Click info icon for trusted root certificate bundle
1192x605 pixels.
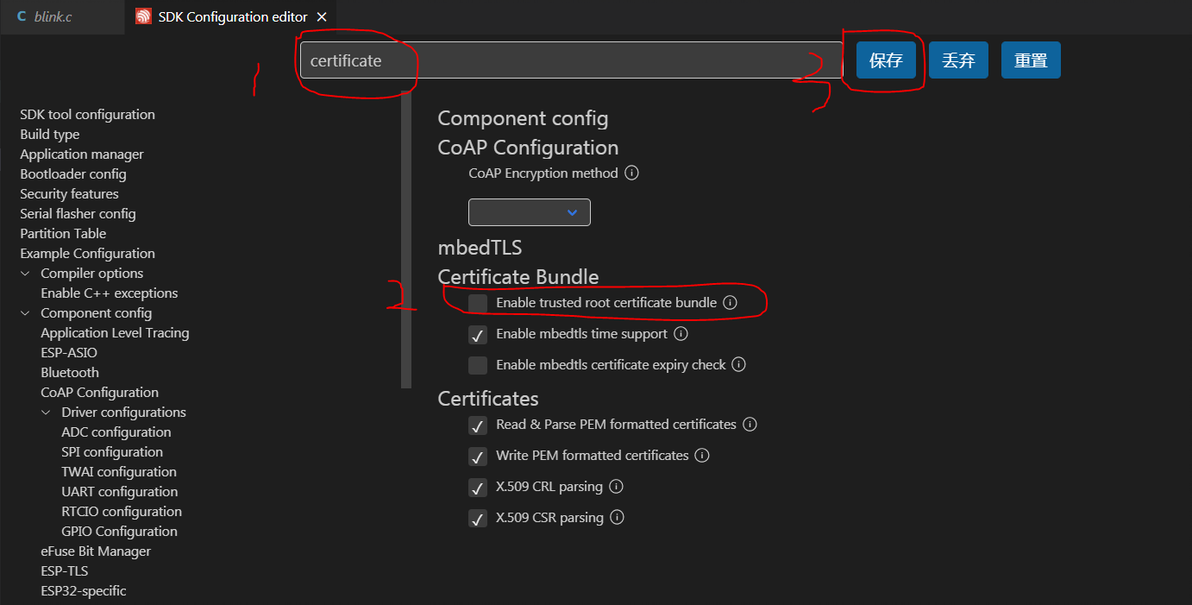(730, 302)
